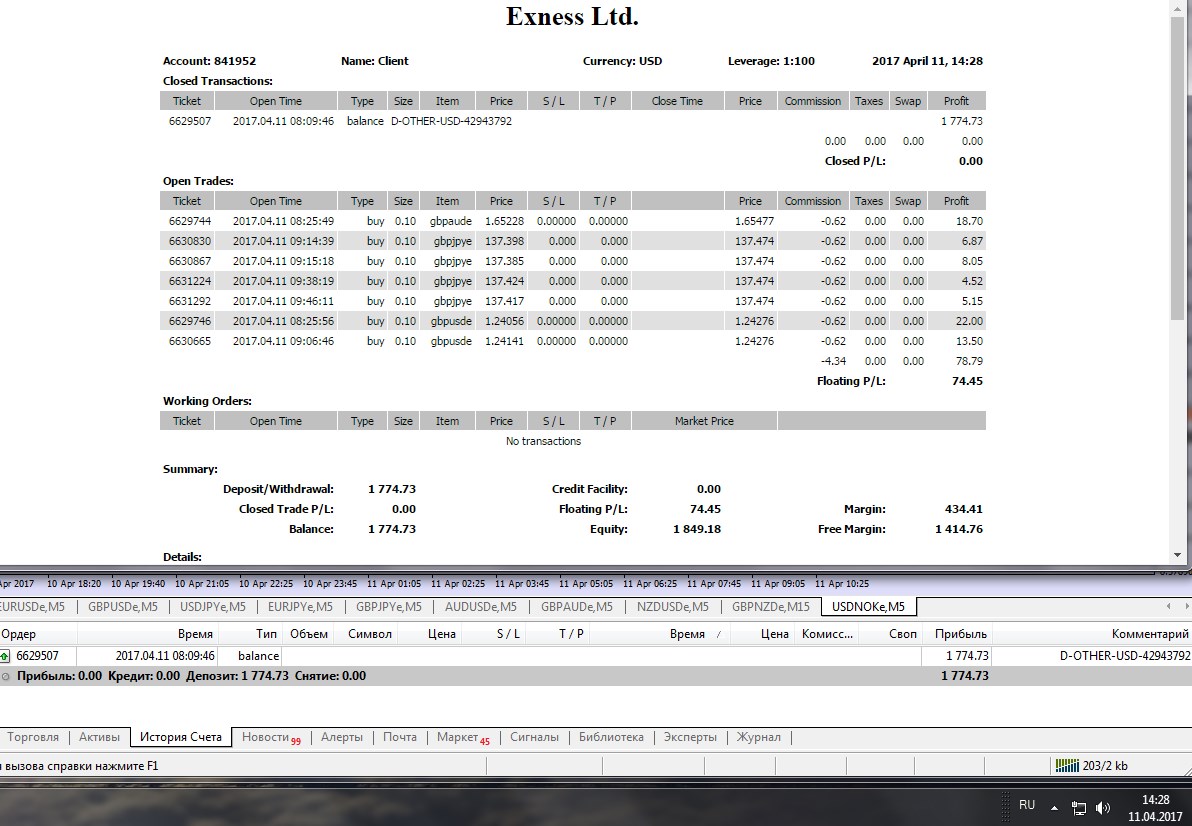
Task: Click open trade ticket 6630830 in report
Action: 190,241
